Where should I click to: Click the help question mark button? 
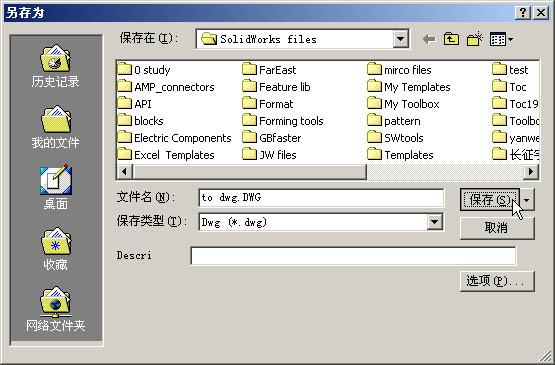[x=522, y=13]
